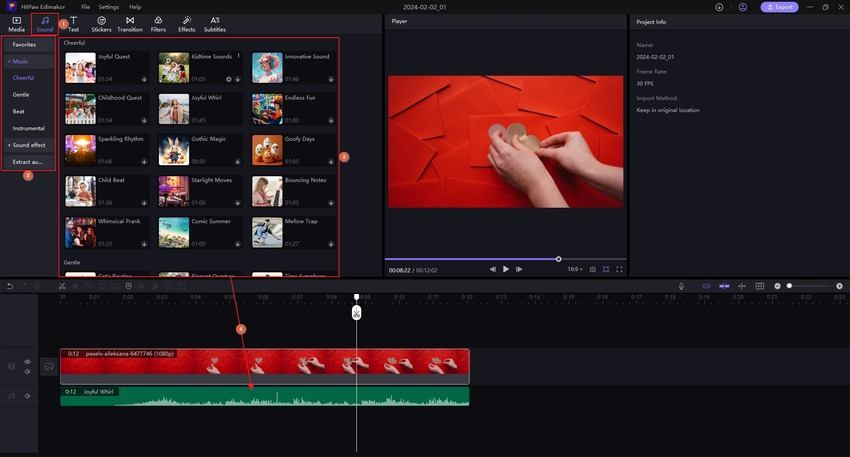Zoom out the timeline with minus button
Viewport: 850px width, 457px height.
(x=777, y=286)
